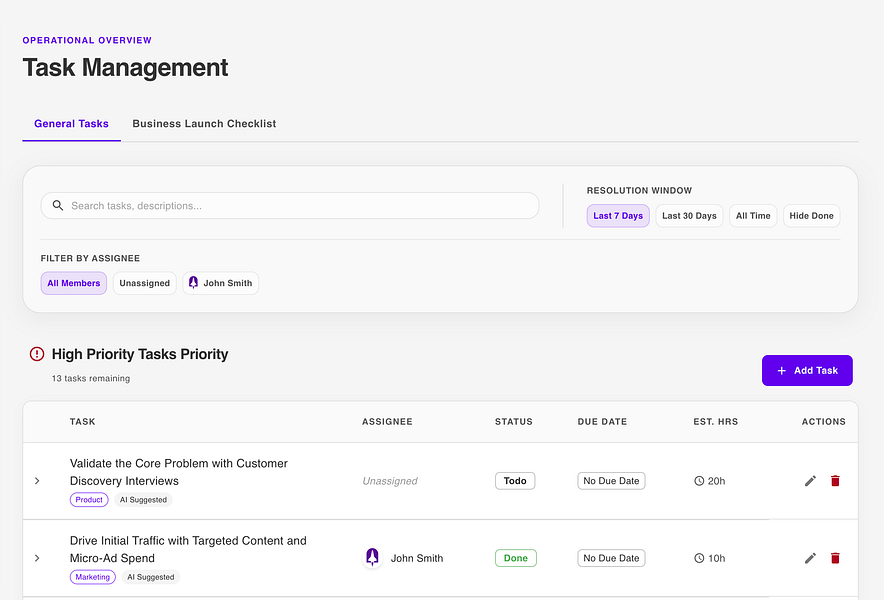Click the Done status badge
The width and height of the screenshot is (884, 600).
pyautogui.click(x=515, y=558)
